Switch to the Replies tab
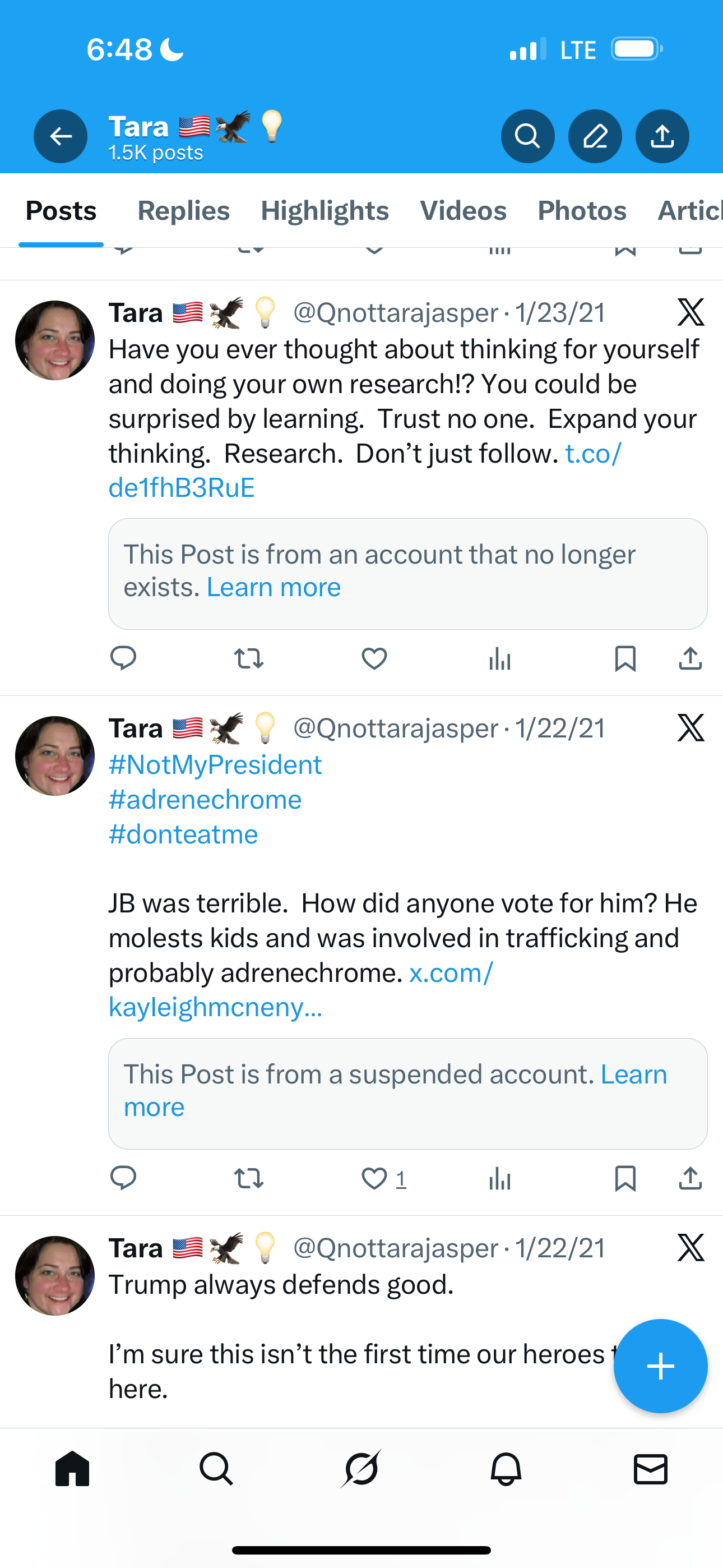This screenshot has height=1568, width=723. pos(183,211)
